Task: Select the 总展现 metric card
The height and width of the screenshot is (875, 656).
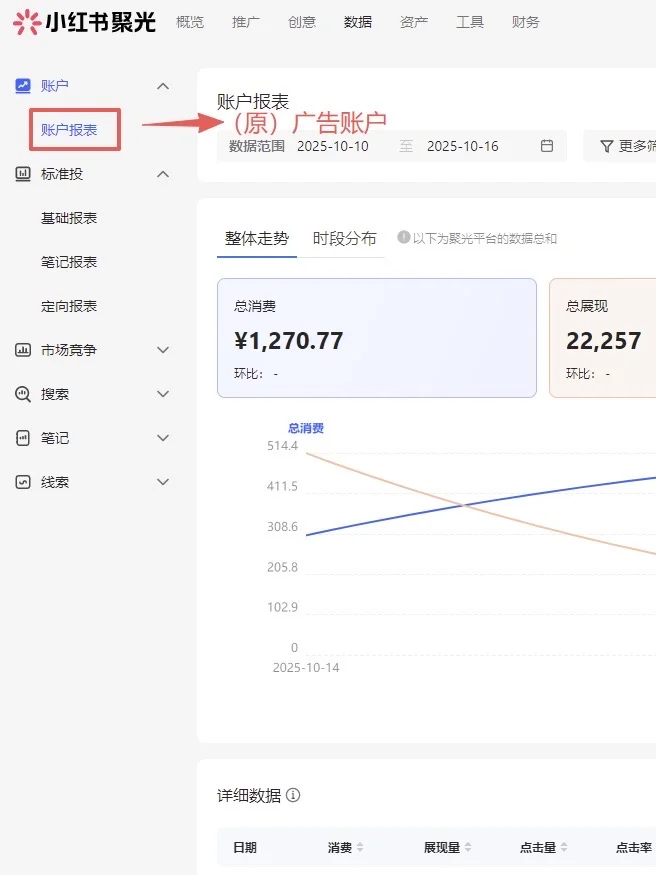Action: tap(602, 338)
